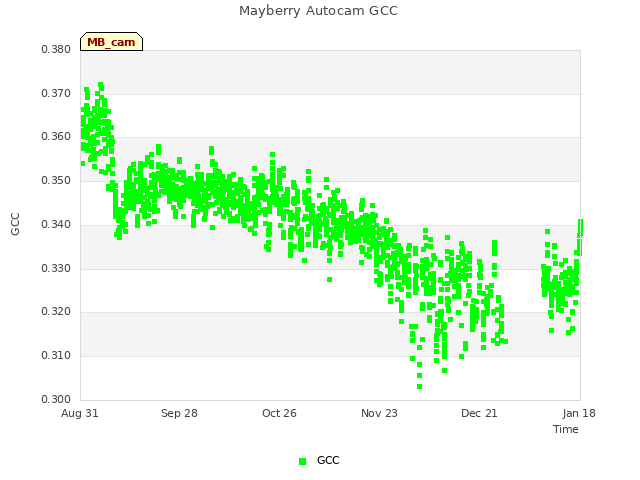640x480 pixels.
Task: Select the Dec 21 x-axis label
Action: coord(479,413)
